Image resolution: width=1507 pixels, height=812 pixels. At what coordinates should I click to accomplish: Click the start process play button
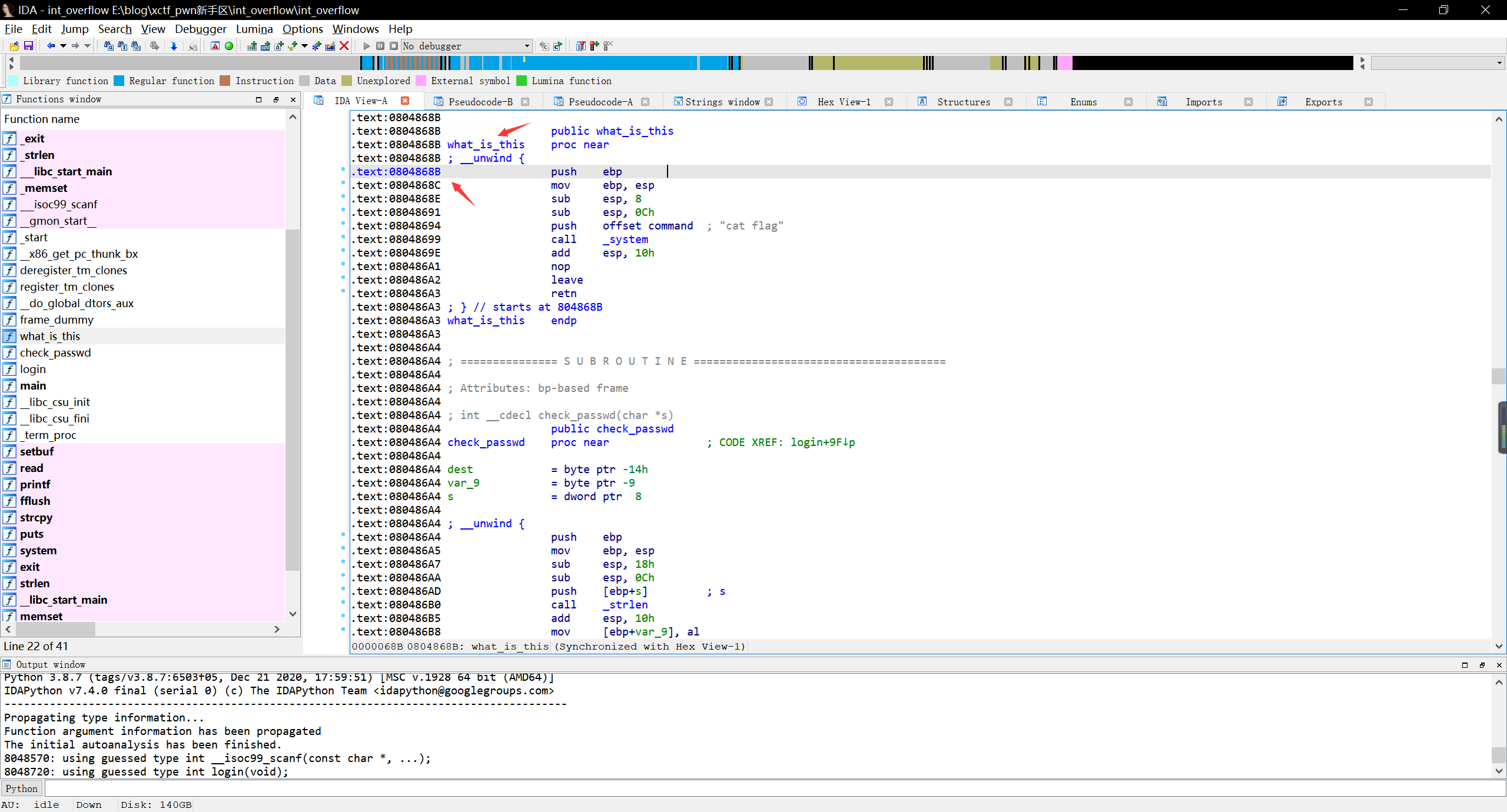point(366,46)
